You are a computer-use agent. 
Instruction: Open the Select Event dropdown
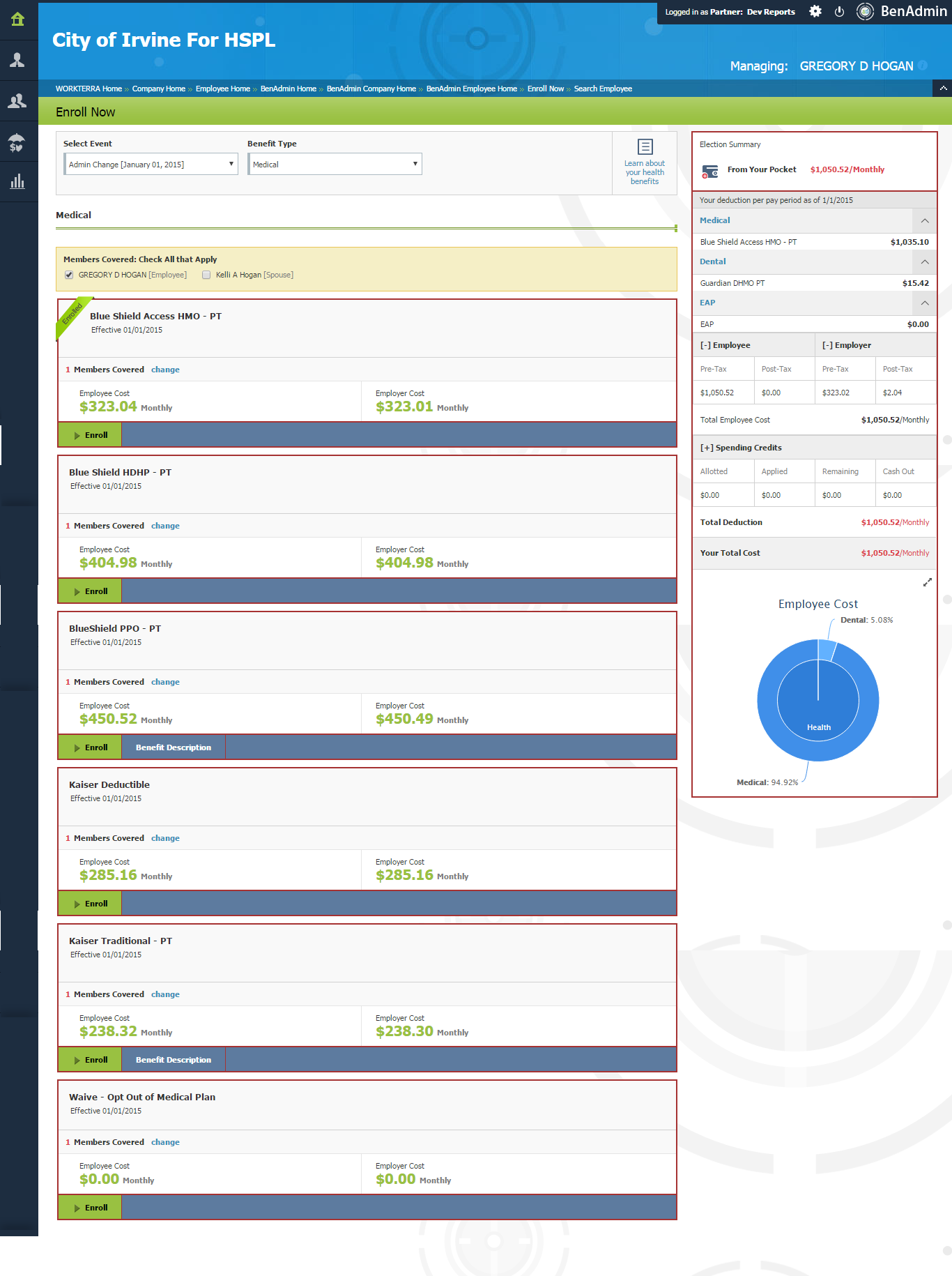151,165
